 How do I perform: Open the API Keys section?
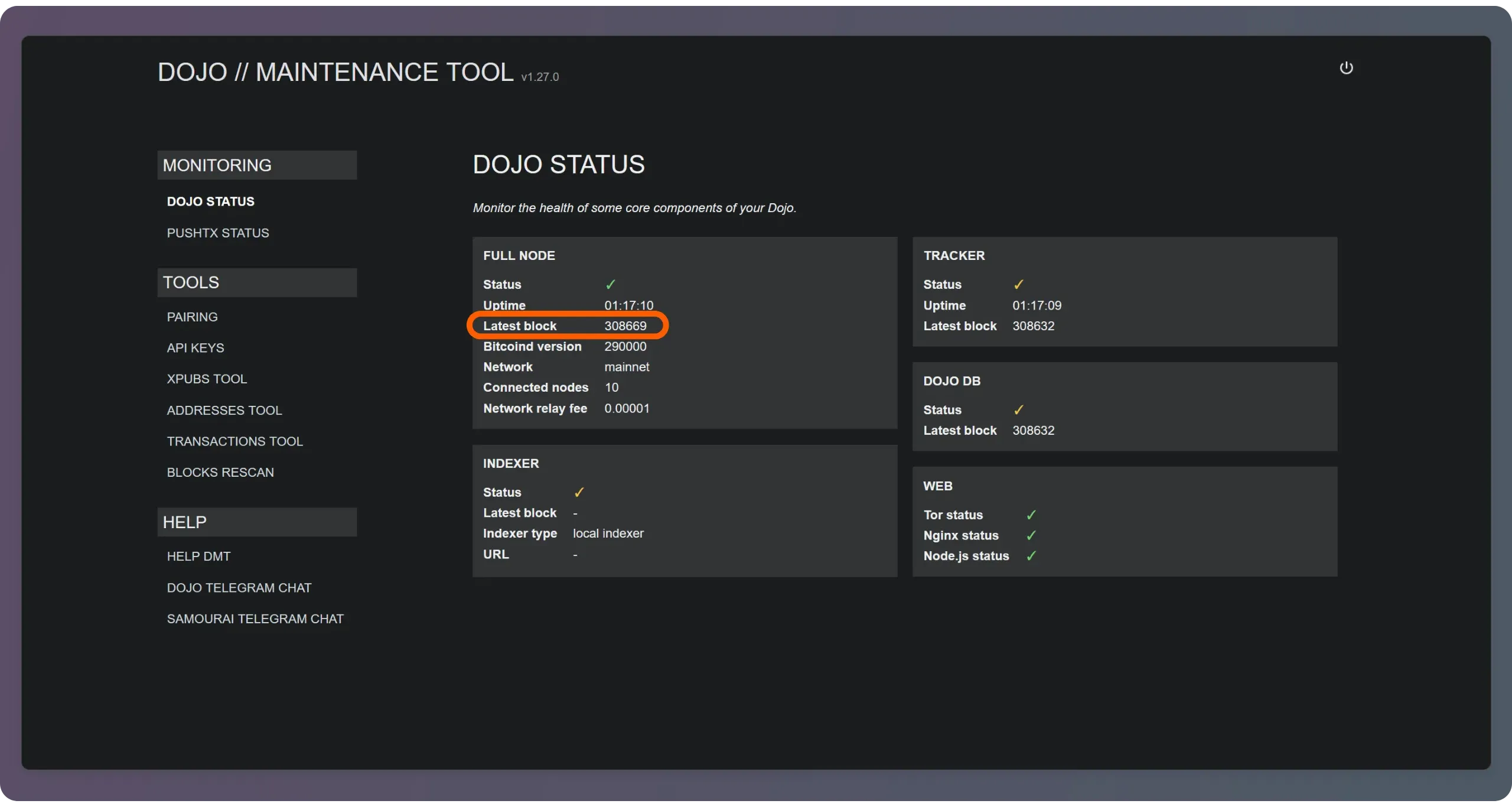(x=195, y=348)
